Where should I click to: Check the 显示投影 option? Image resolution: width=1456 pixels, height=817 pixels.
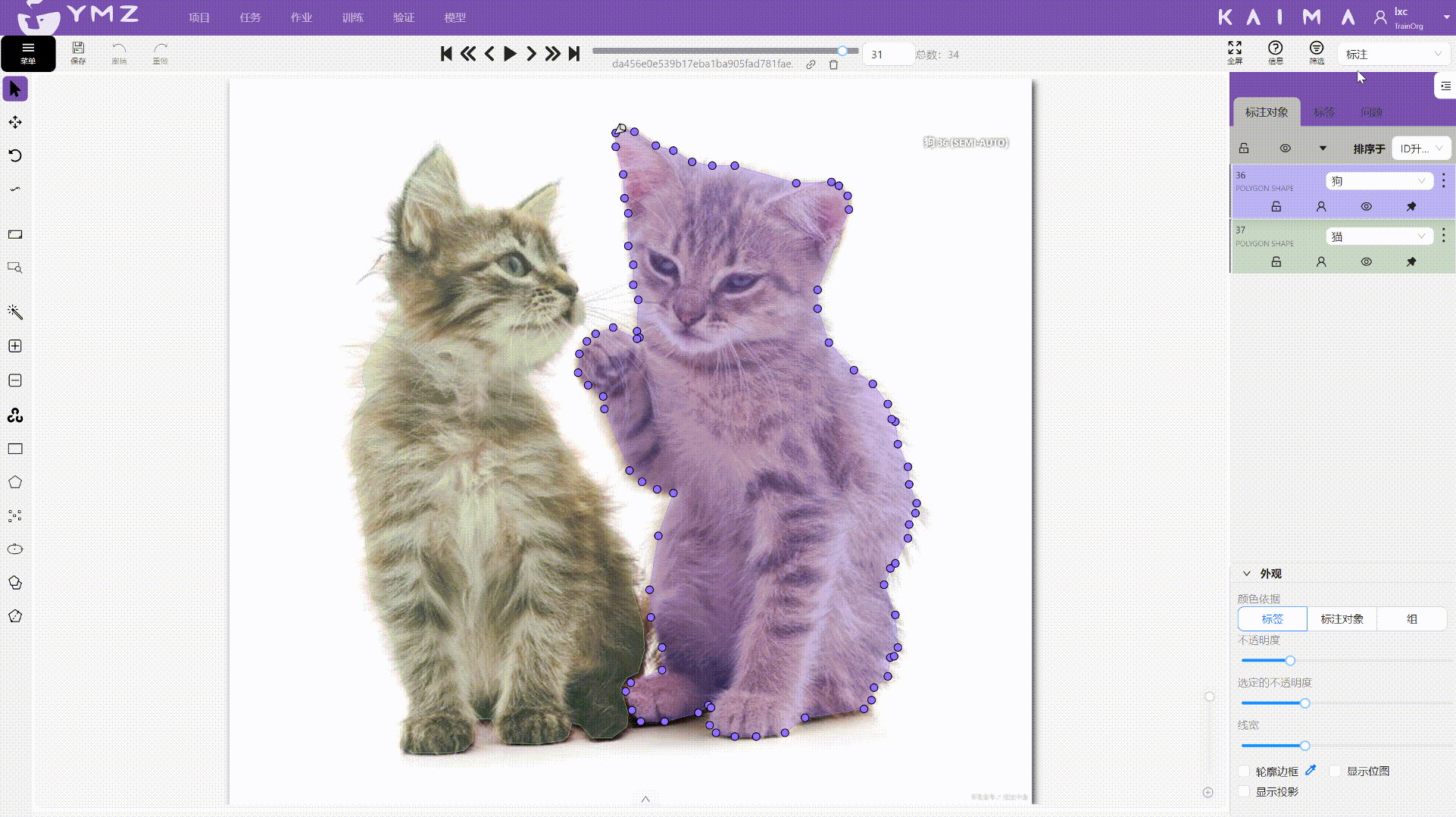pos(1244,792)
